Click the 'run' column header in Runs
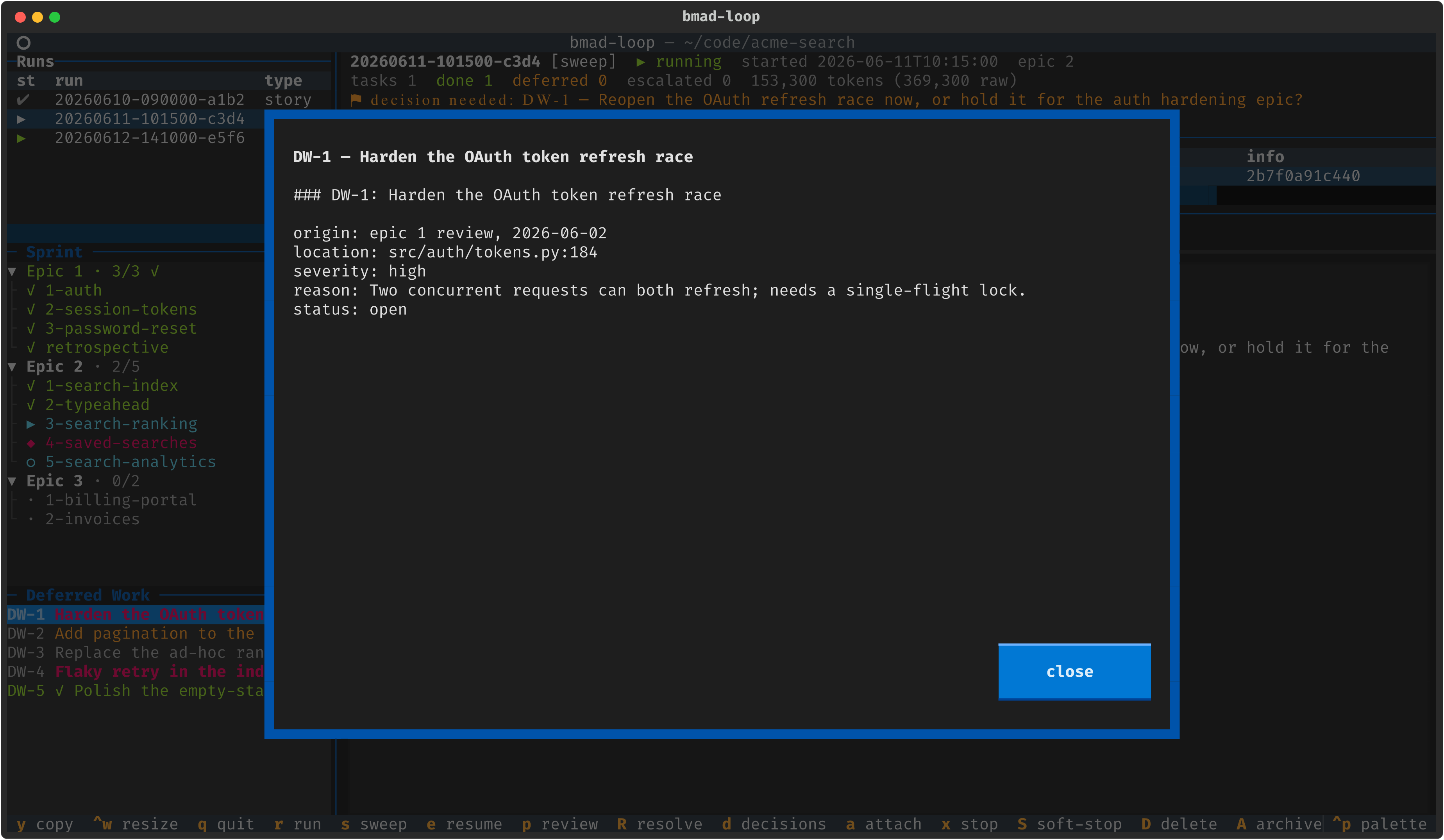This screenshot has height=840, width=1444. pyautogui.click(x=69, y=81)
